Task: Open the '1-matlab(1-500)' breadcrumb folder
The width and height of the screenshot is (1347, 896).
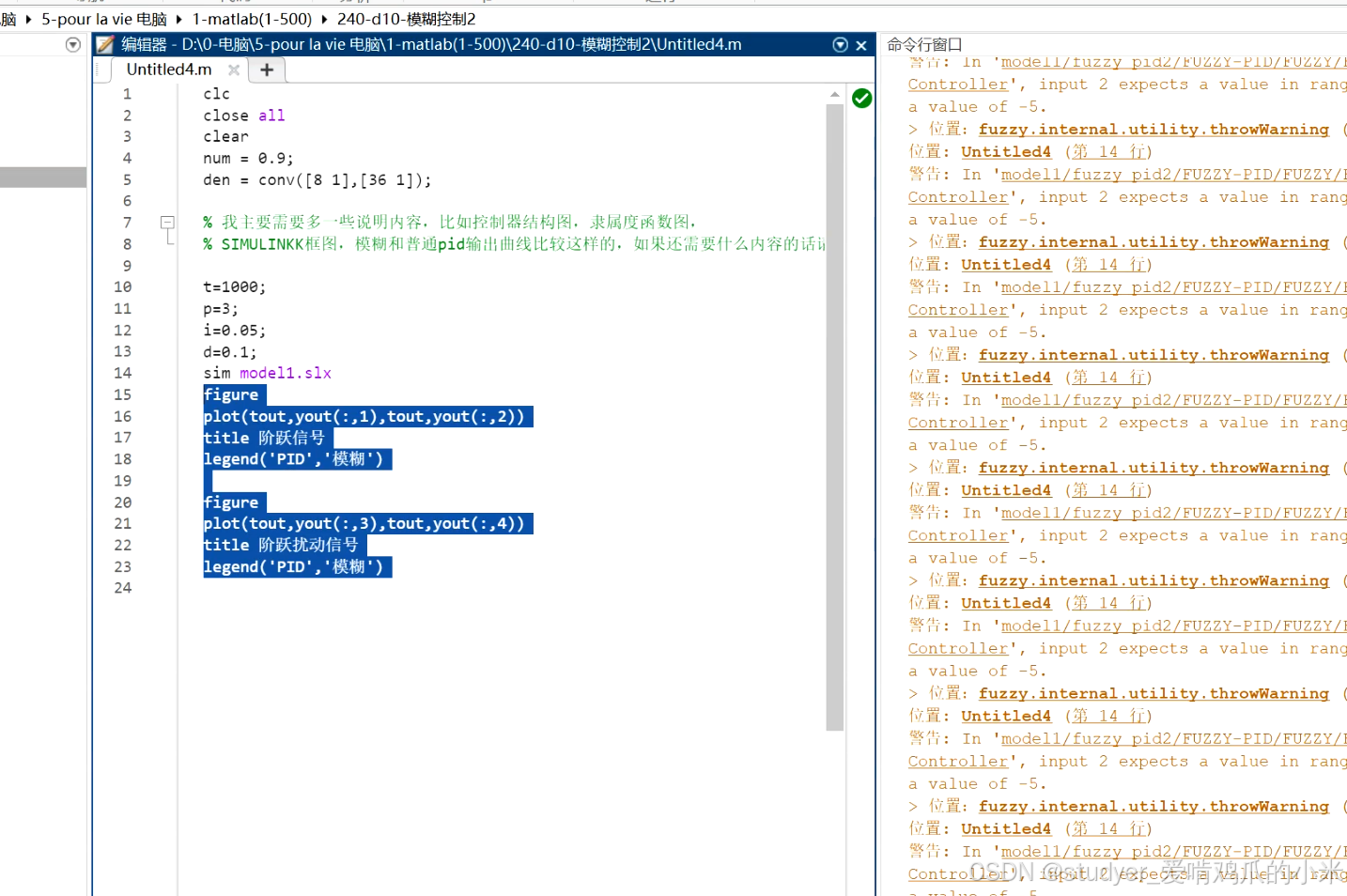Action: [252, 19]
